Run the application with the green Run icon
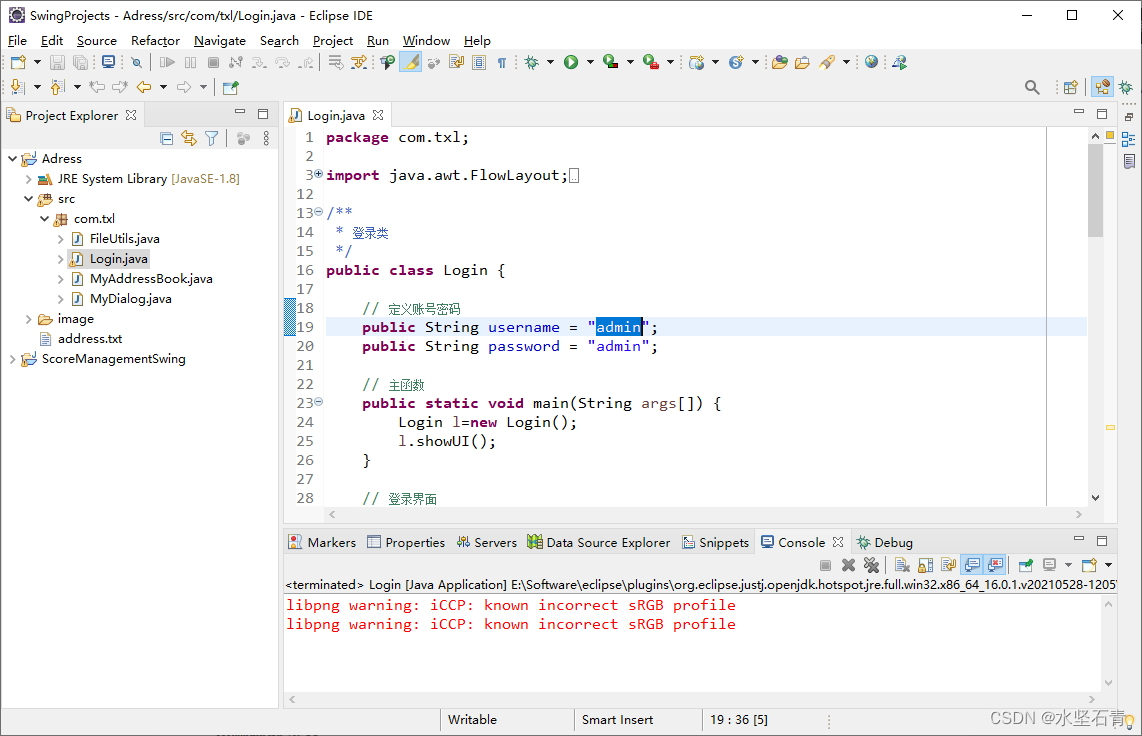1142x736 pixels. click(x=571, y=62)
